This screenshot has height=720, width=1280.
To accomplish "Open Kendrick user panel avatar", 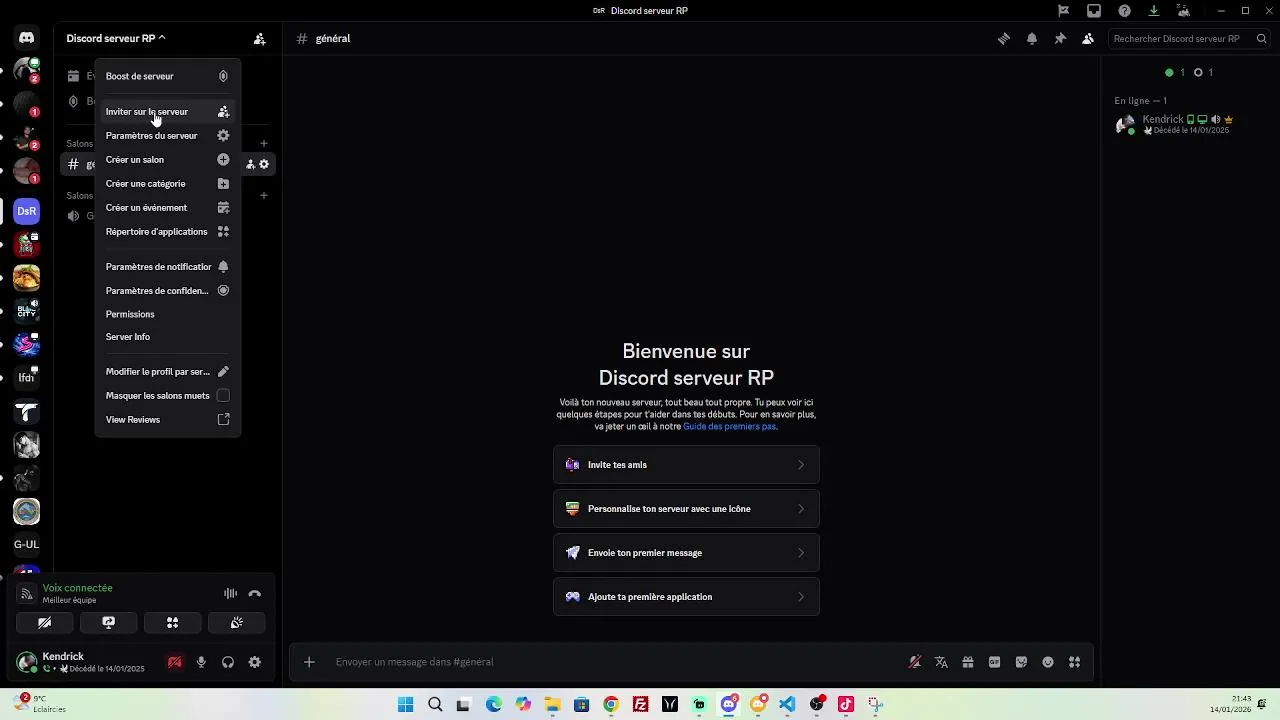I will point(27,662).
